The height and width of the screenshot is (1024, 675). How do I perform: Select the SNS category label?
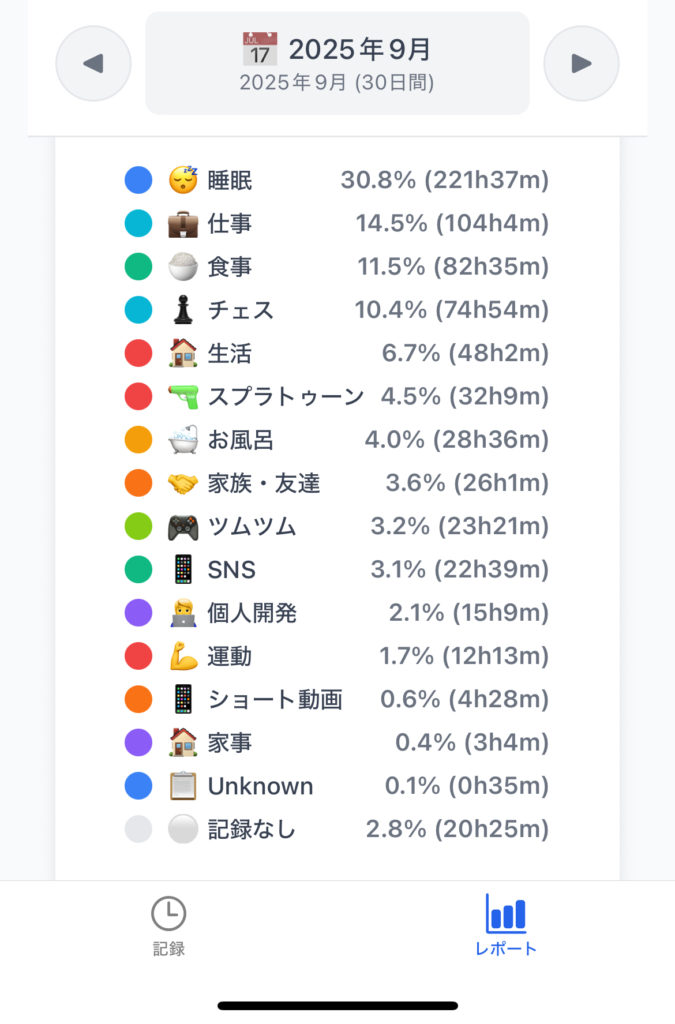pos(232,570)
